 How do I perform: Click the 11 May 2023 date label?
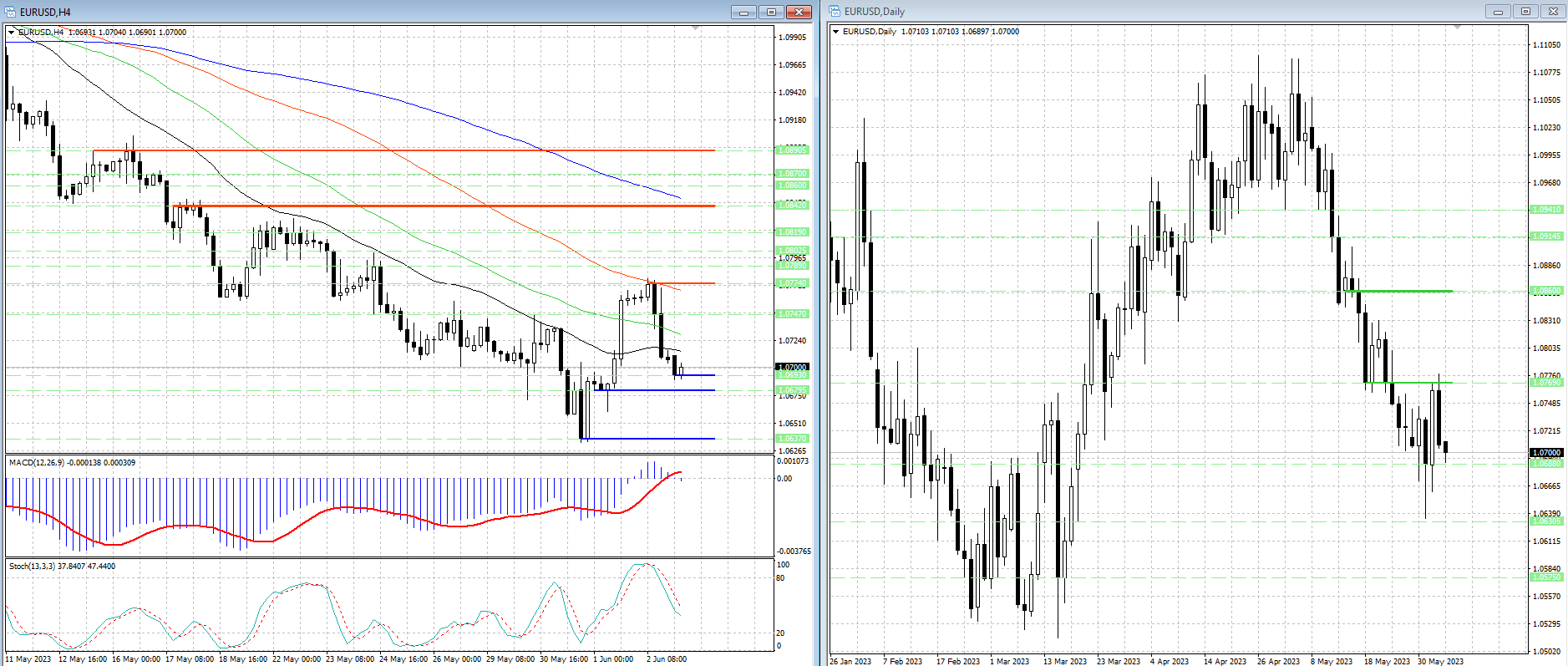point(28,659)
